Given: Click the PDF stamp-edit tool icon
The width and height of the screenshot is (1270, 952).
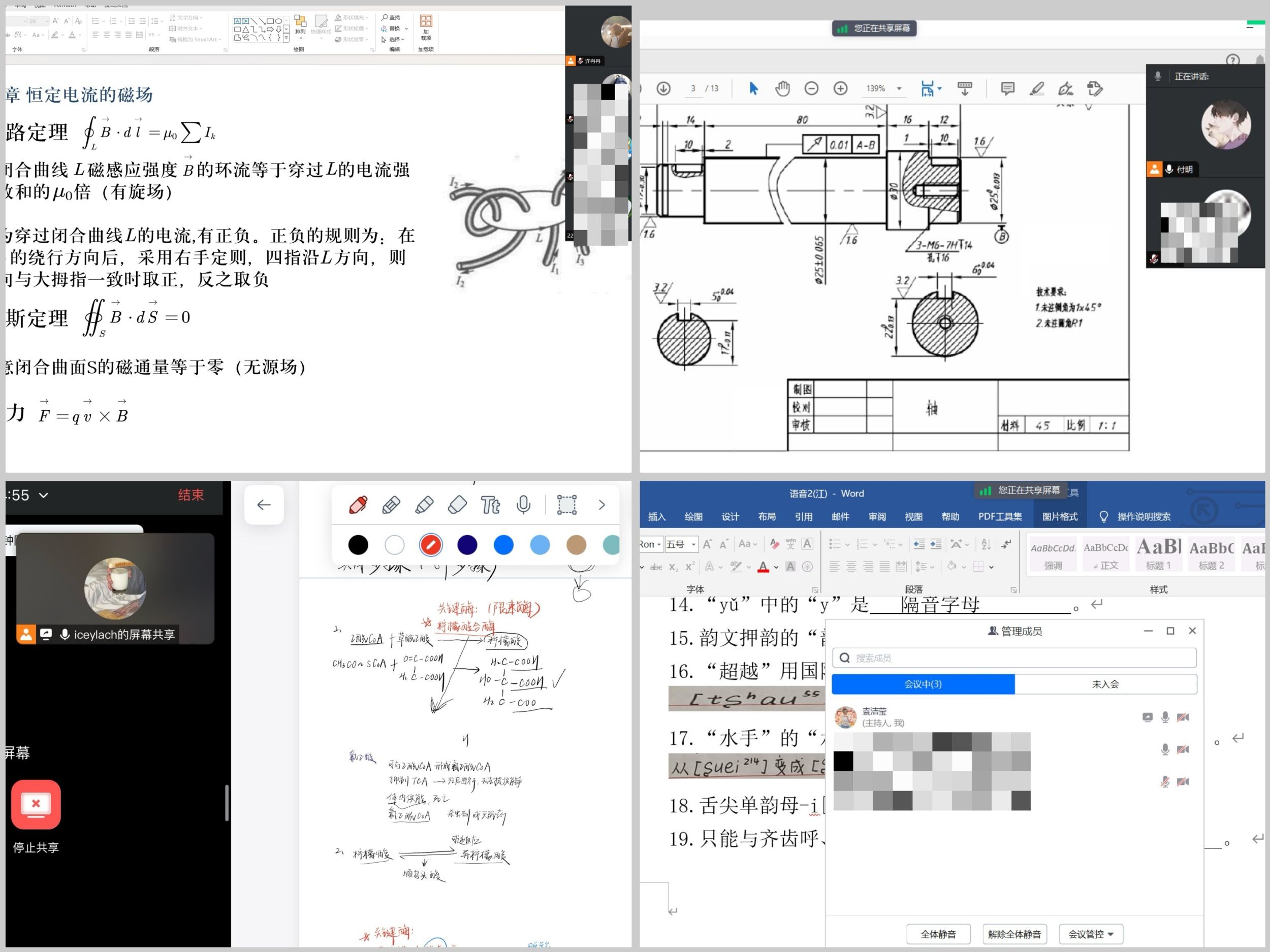Looking at the screenshot, I should [x=1095, y=88].
